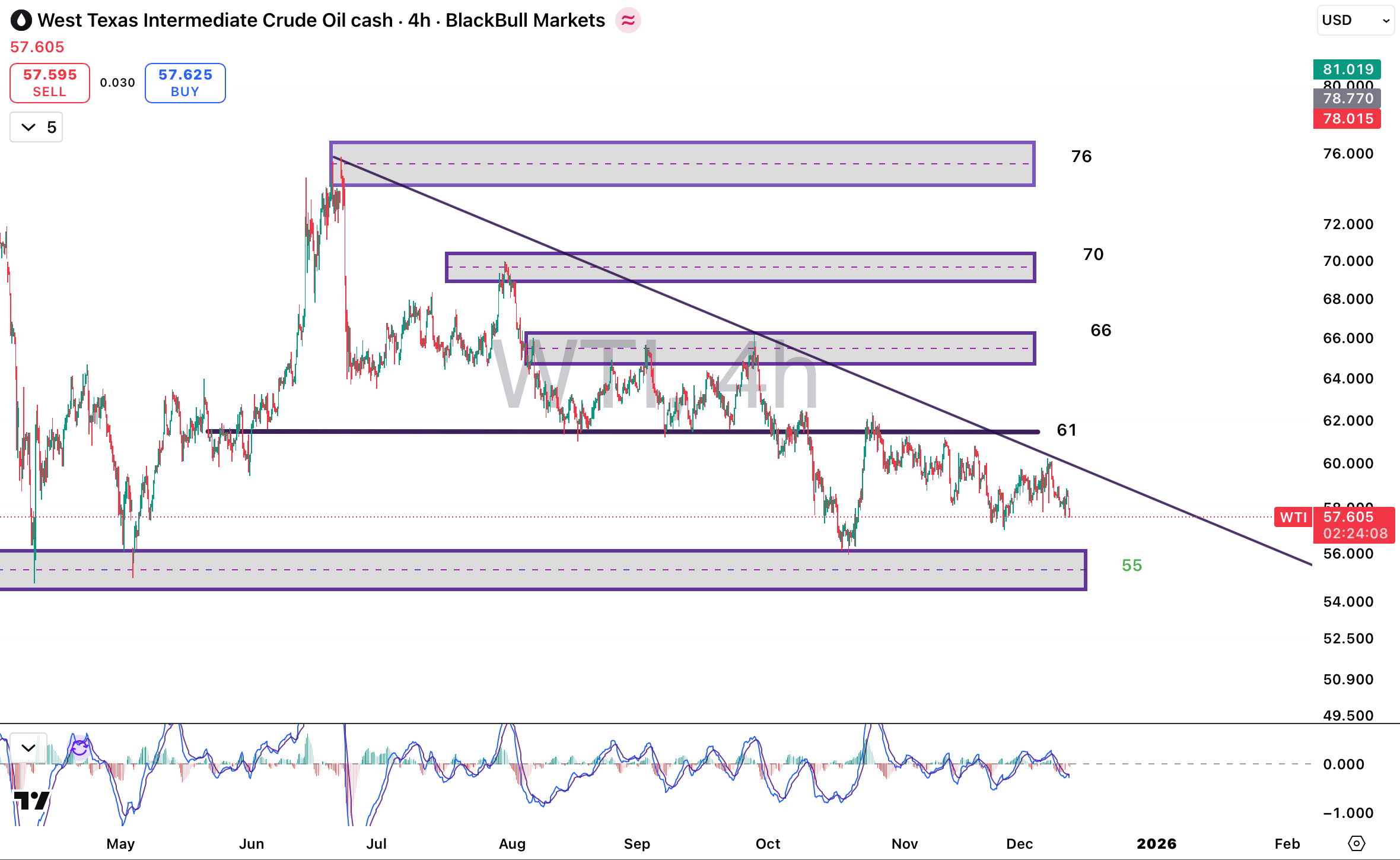Open similar symbols via the pink comparison icon
1400x860 pixels.
pyautogui.click(x=628, y=20)
